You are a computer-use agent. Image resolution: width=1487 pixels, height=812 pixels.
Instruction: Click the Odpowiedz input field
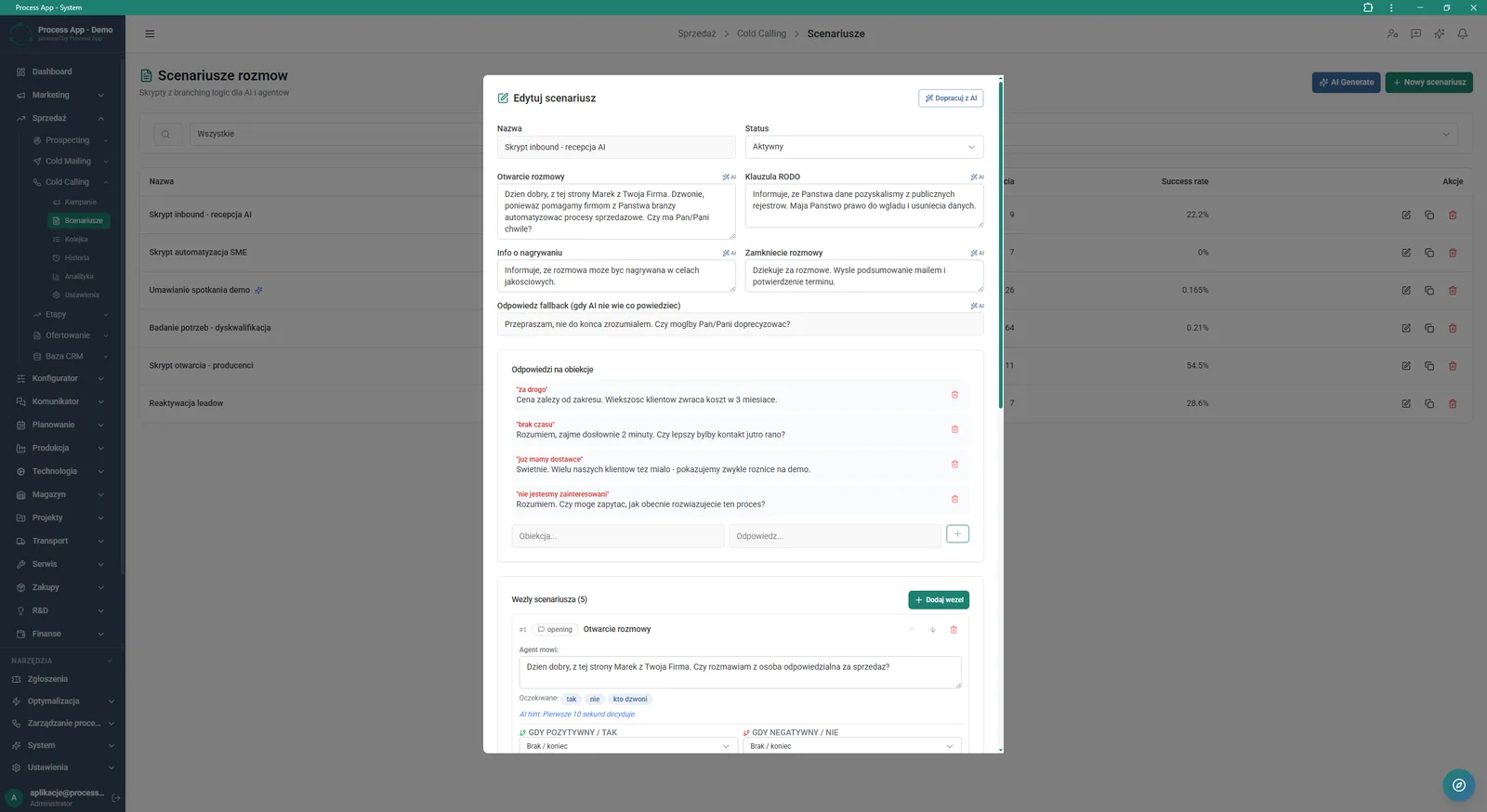pos(835,536)
